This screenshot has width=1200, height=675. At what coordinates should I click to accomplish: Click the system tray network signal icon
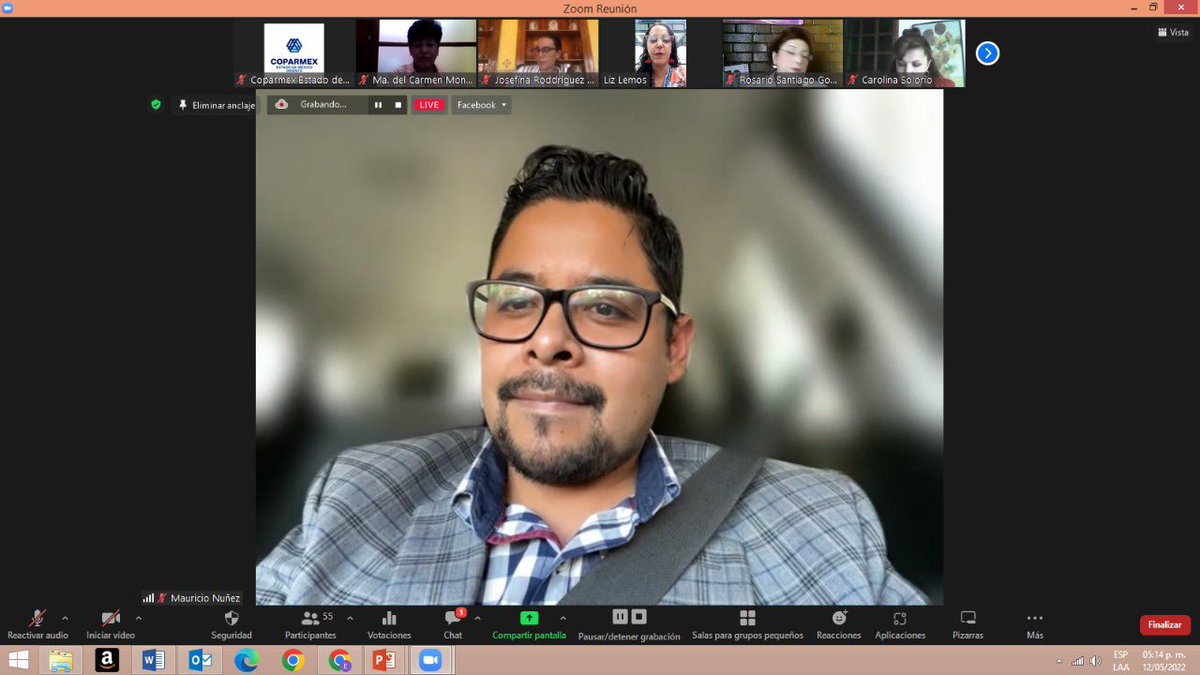click(1078, 661)
